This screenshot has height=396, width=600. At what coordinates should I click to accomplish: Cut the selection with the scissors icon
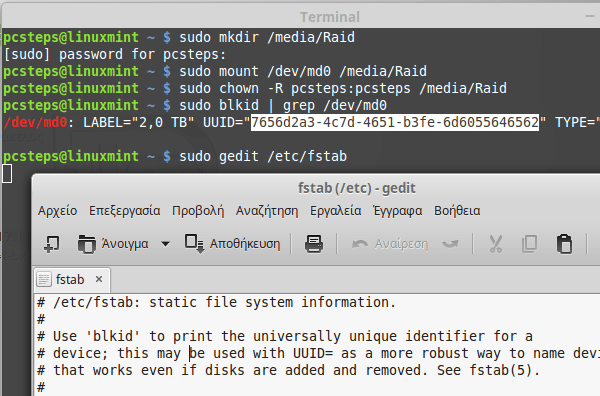[x=496, y=244]
